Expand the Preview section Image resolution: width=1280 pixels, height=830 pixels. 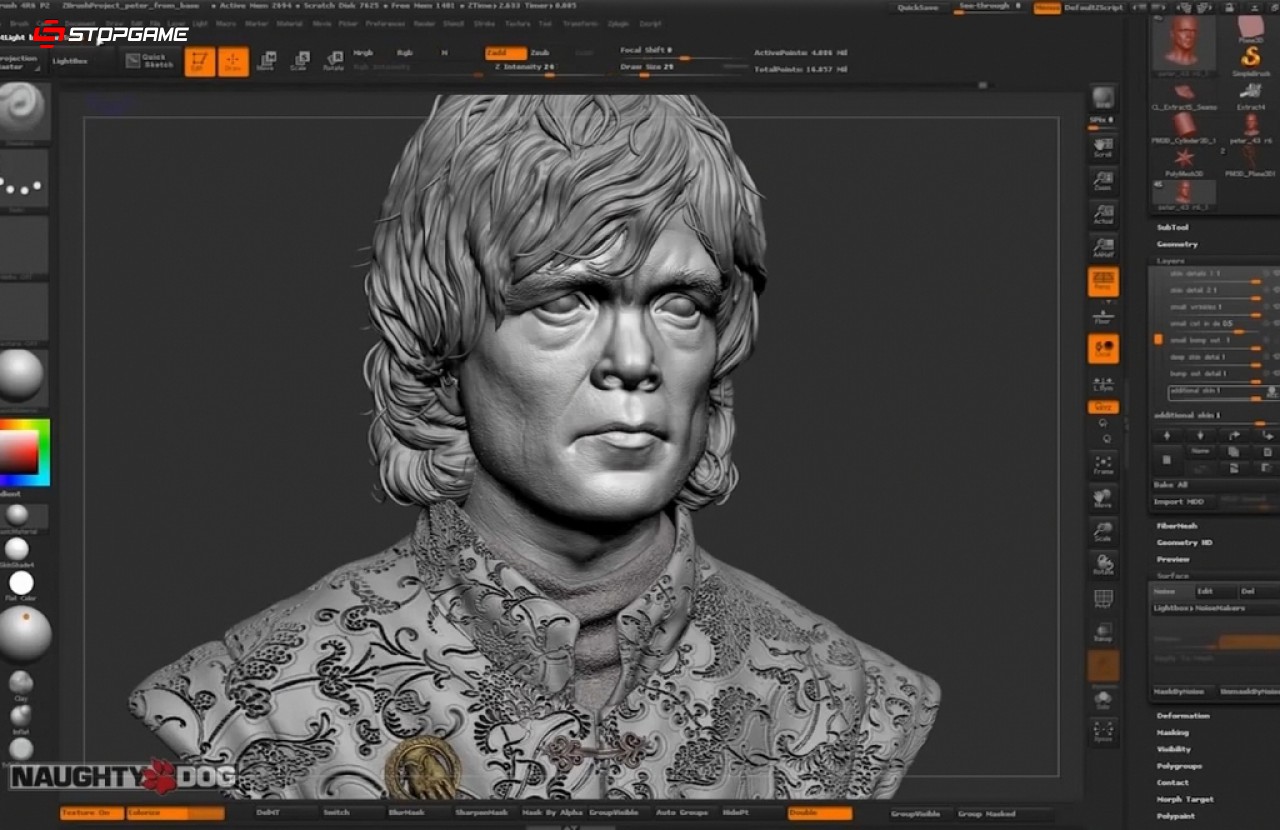tap(1173, 560)
